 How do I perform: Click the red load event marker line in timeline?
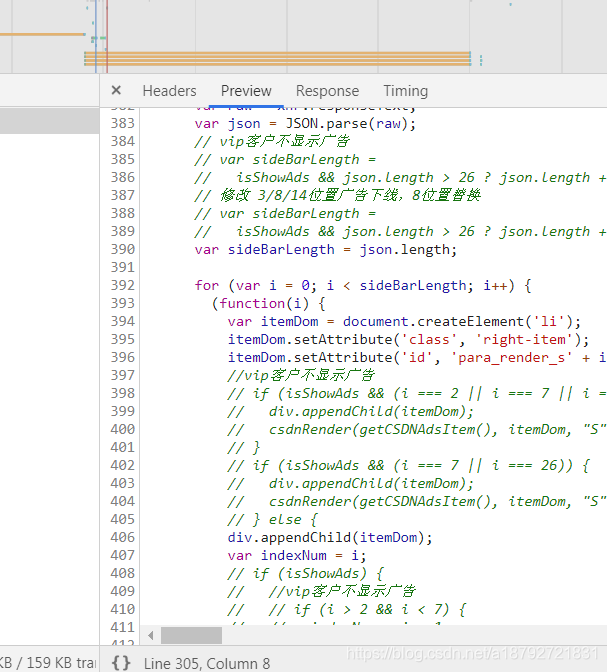pos(107,36)
